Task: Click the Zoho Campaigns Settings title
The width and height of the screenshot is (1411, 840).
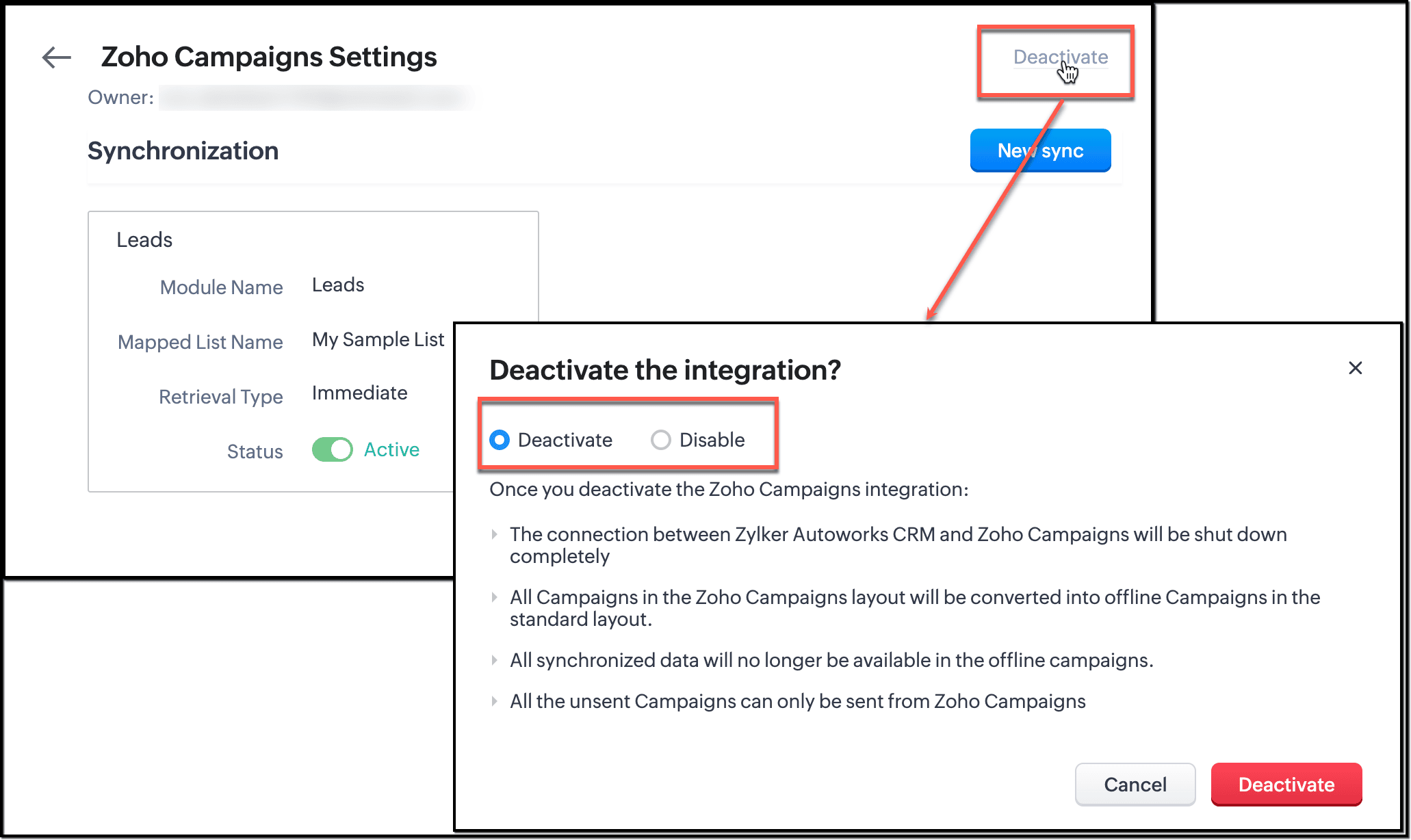Action: tap(269, 57)
